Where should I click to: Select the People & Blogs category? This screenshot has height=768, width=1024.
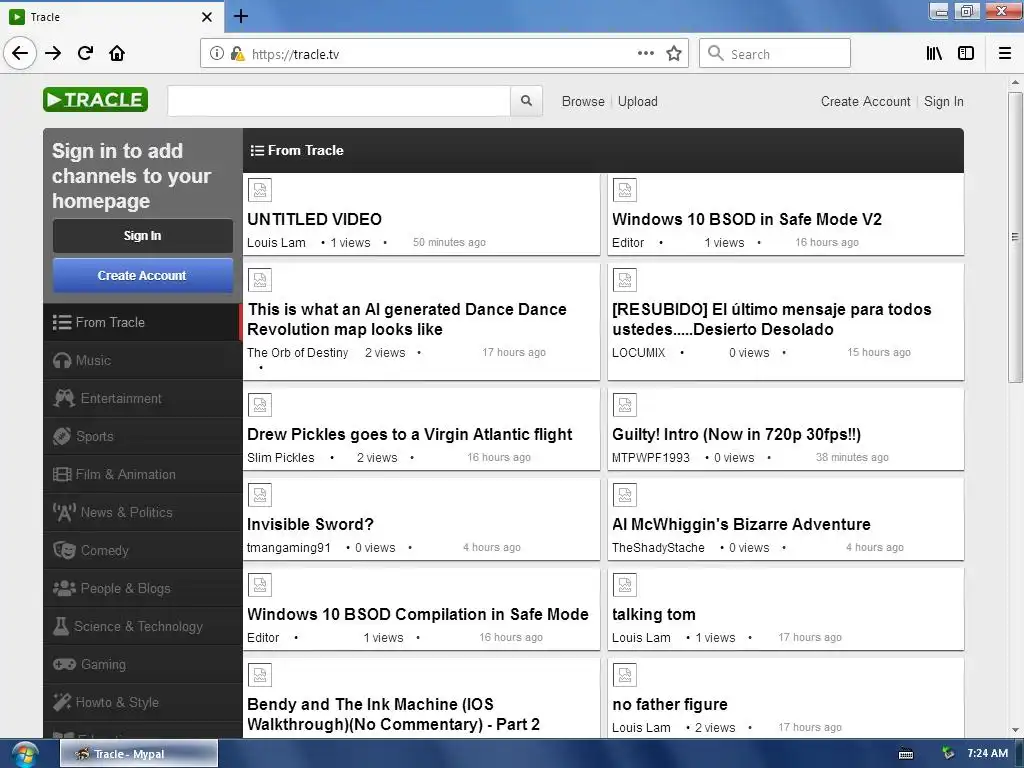[x=142, y=588]
